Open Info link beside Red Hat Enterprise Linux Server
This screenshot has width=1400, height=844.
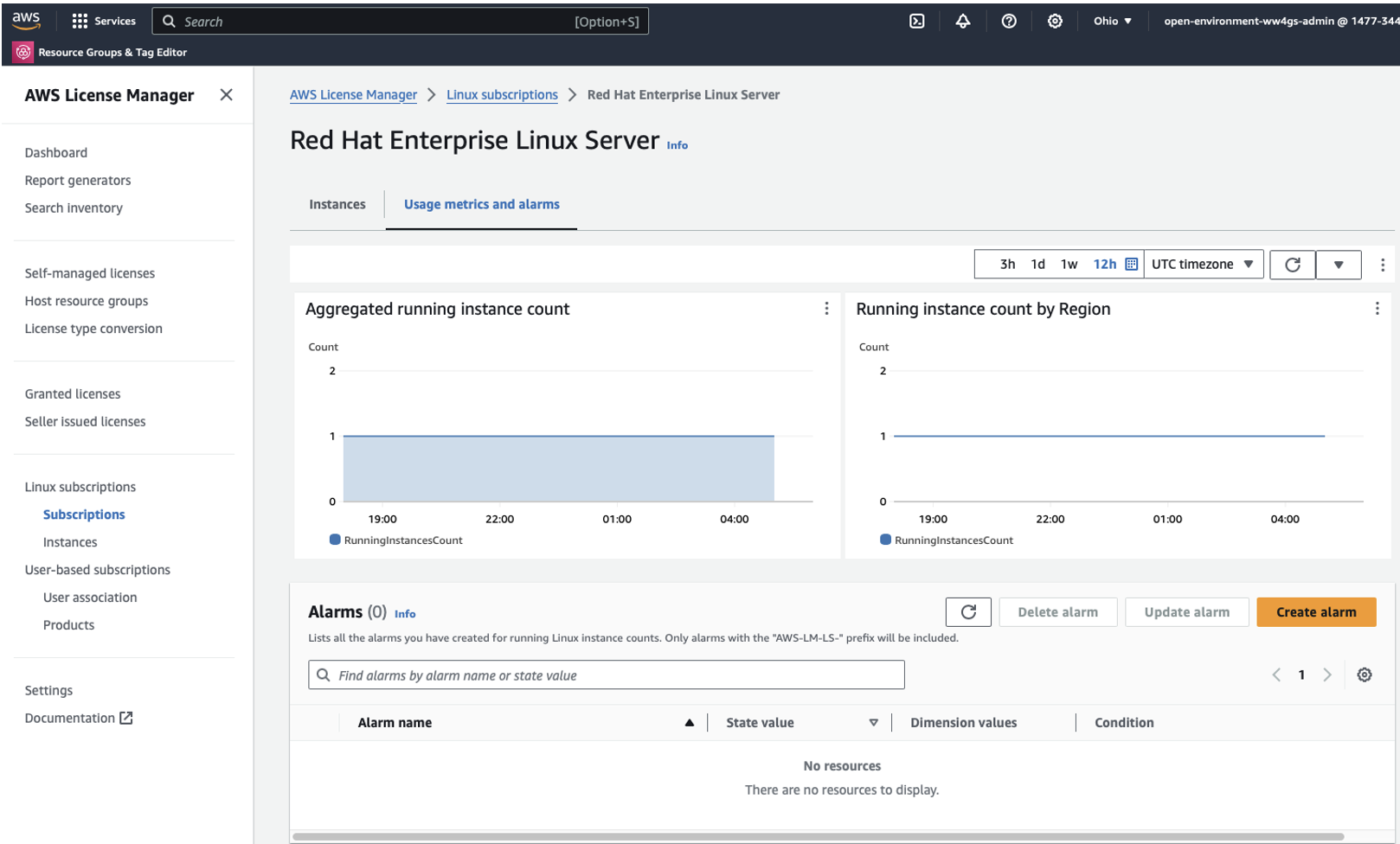tap(678, 145)
